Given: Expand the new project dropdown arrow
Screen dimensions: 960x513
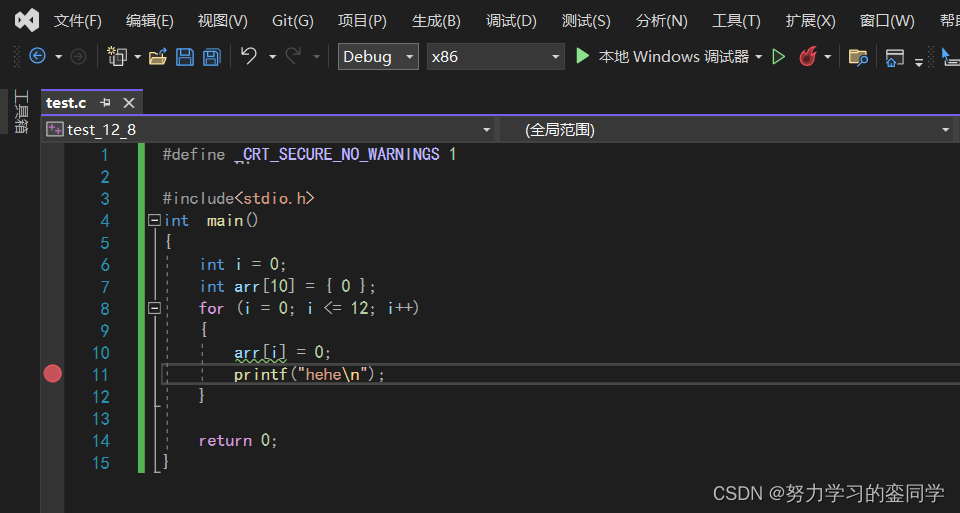Looking at the screenshot, I should (x=138, y=57).
